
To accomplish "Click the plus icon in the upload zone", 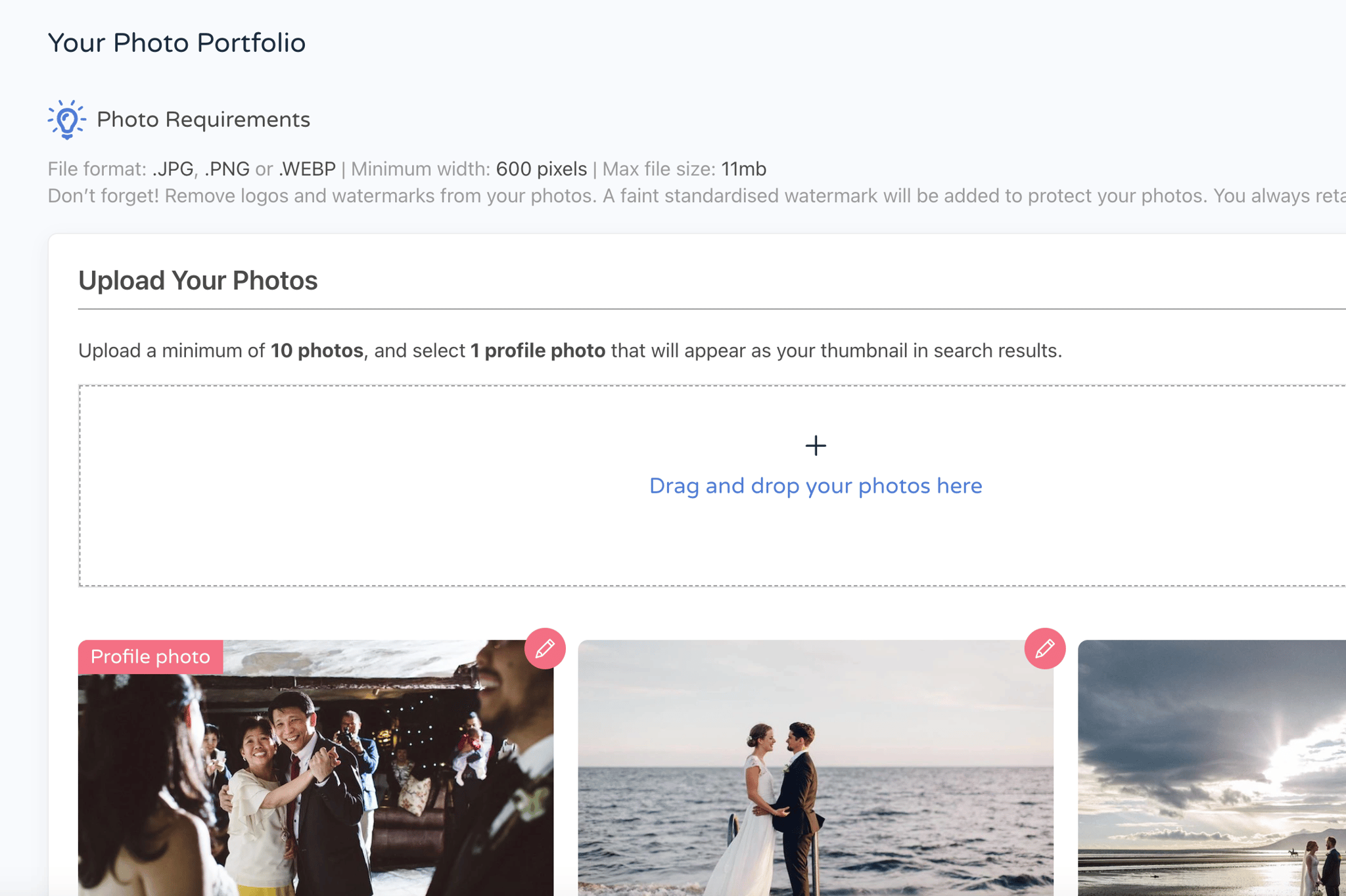I will coord(816,446).
